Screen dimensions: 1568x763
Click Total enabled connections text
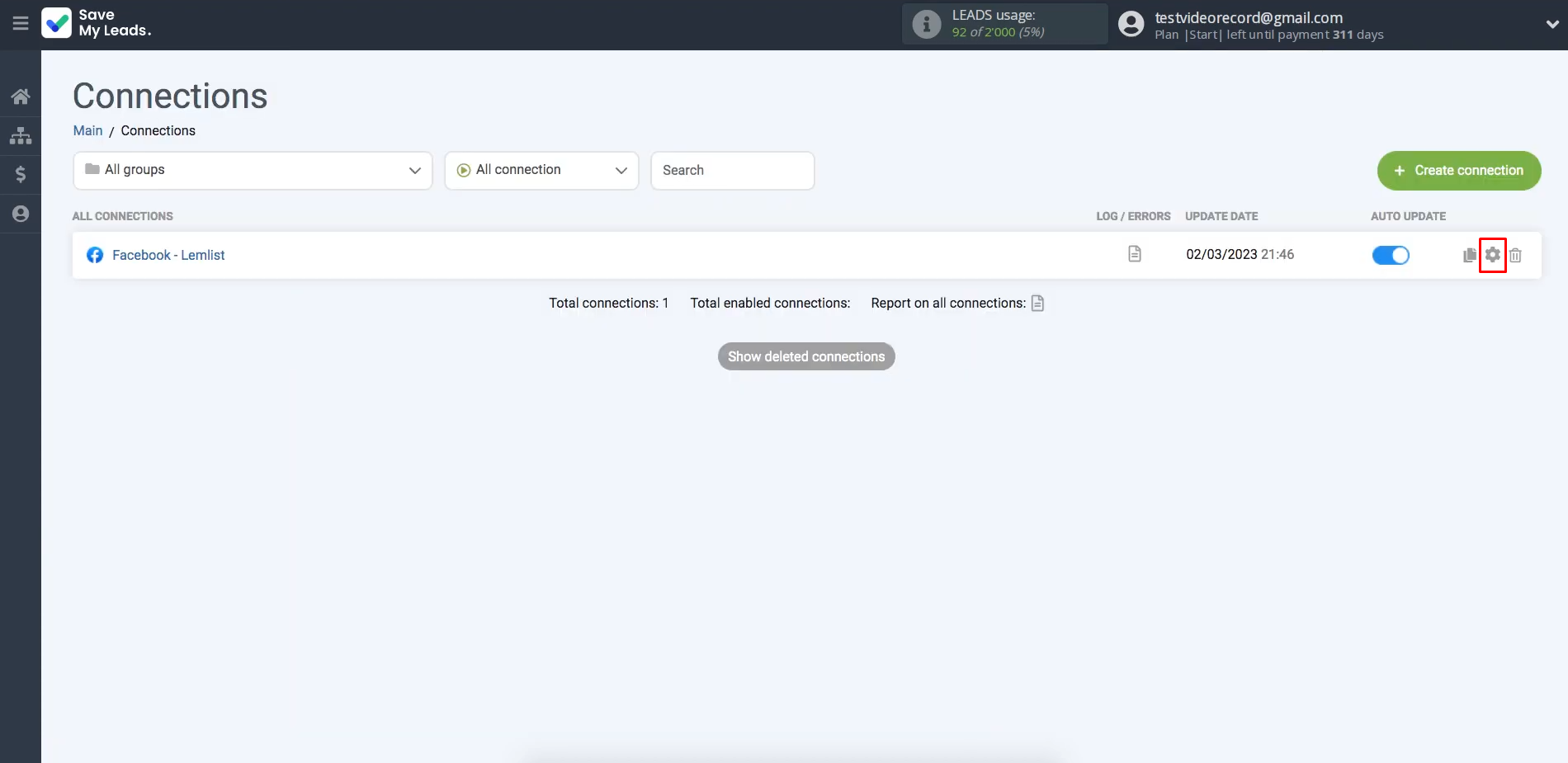point(770,303)
